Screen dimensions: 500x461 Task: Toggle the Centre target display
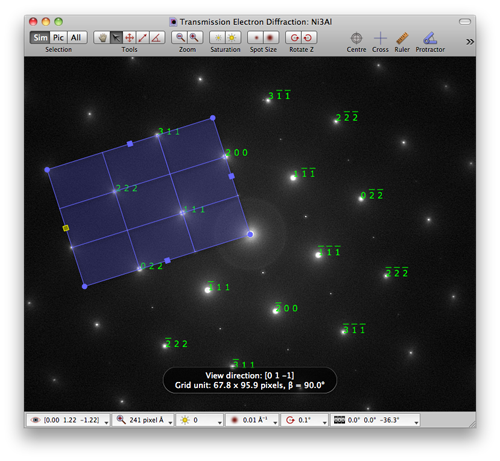(356, 42)
